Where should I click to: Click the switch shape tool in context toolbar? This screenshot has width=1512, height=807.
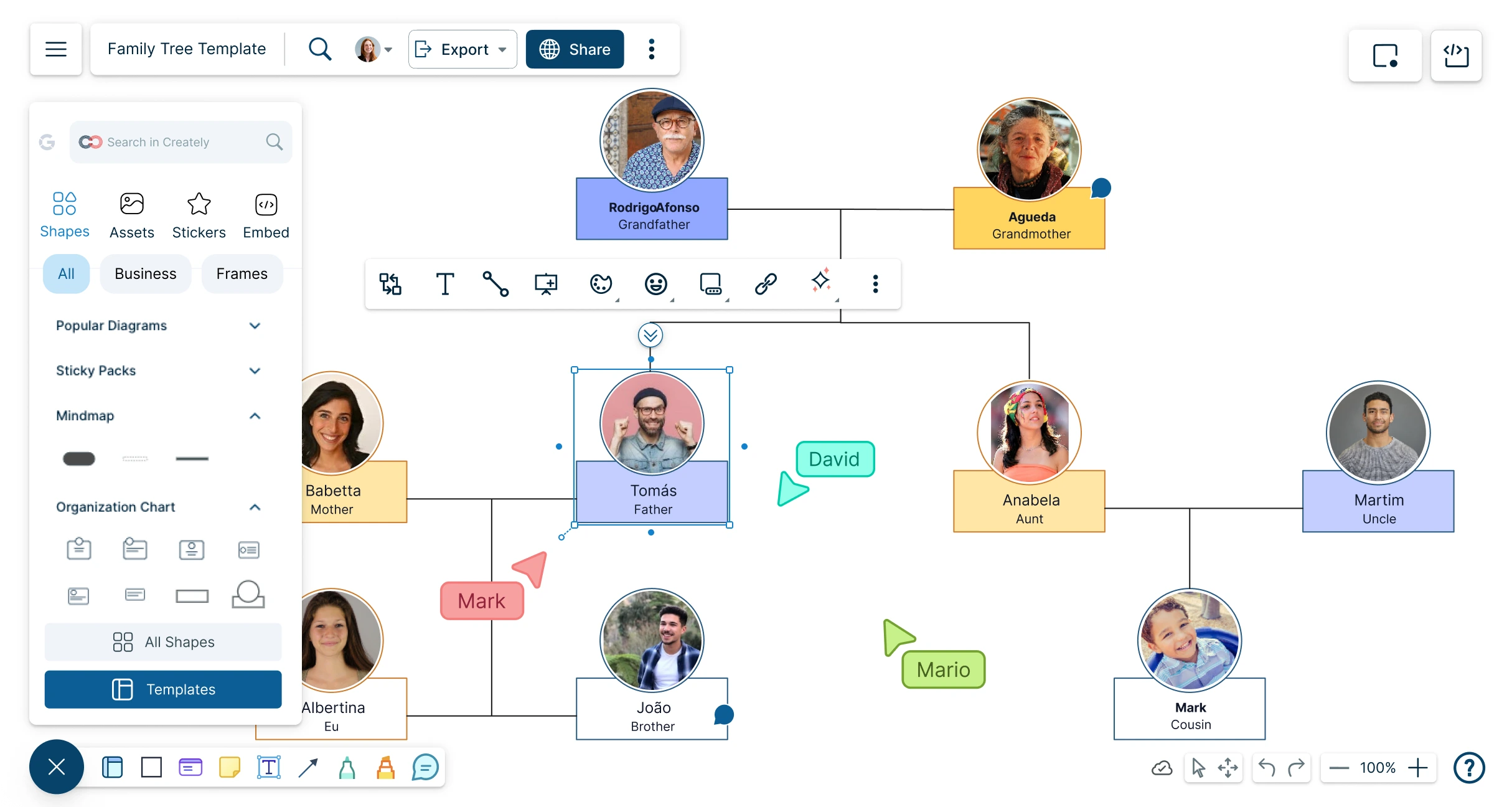[390, 284]
